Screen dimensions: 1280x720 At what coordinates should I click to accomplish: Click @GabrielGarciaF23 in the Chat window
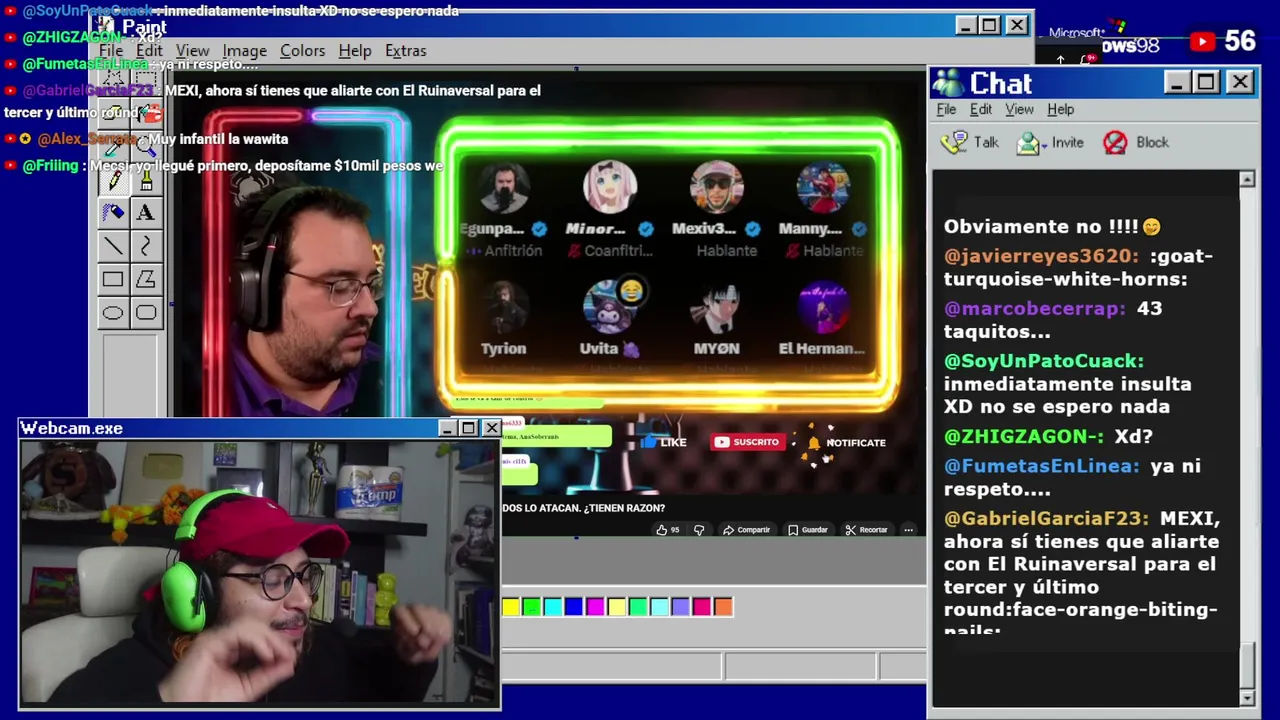coord(1047,519)
